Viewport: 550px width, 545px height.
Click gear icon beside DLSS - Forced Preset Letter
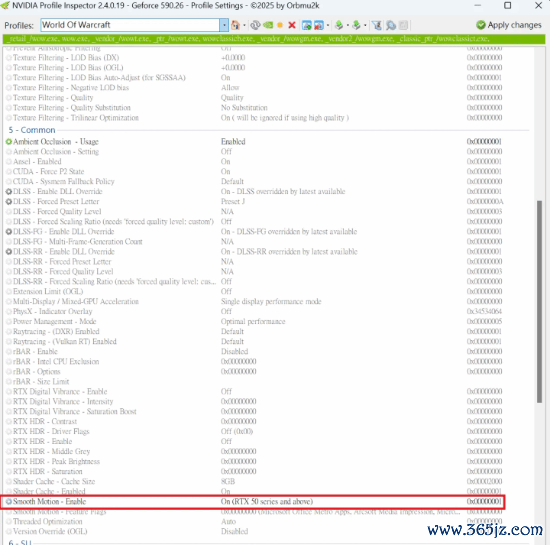click(9, 202)
